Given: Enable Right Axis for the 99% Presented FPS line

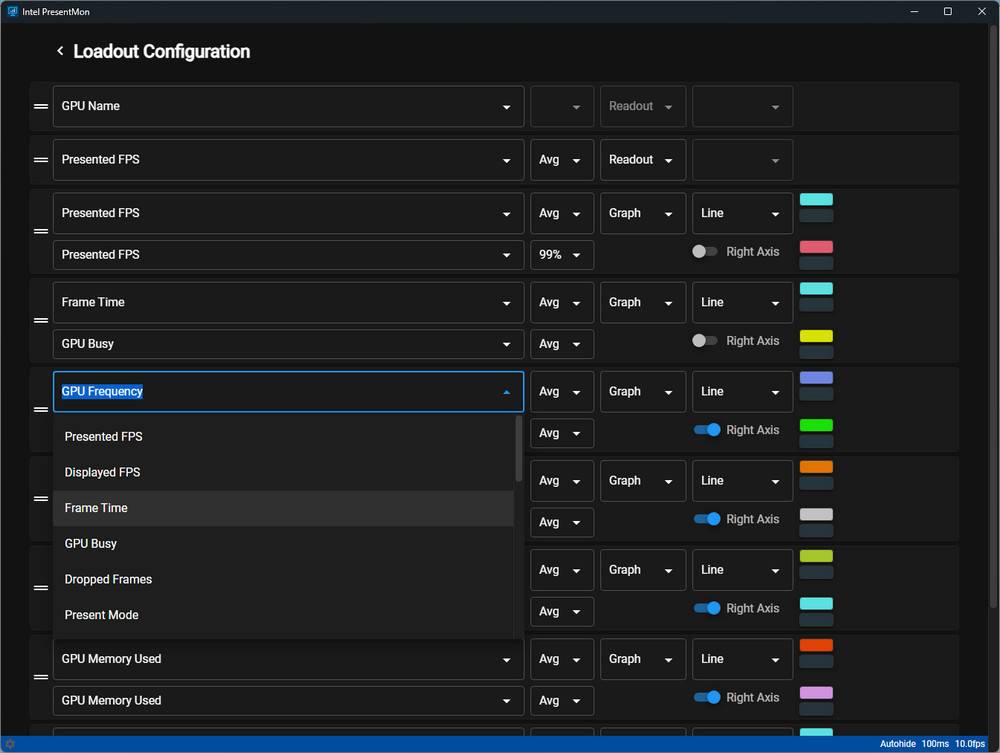Looking at the screenshot, I should tap(707, 252).
